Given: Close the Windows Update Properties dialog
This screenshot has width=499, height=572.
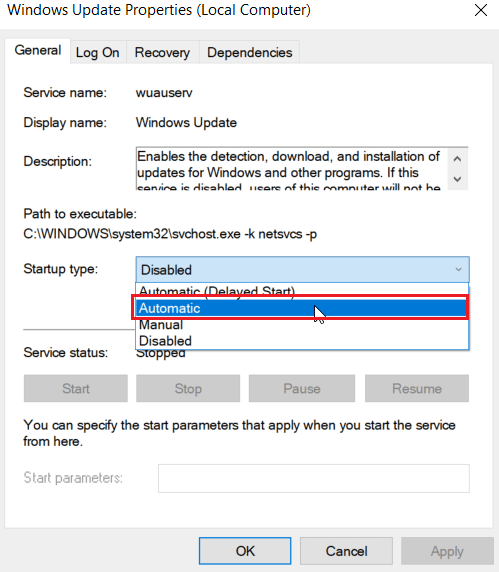Looking at the screenshot, I should [x=481, y=10].
